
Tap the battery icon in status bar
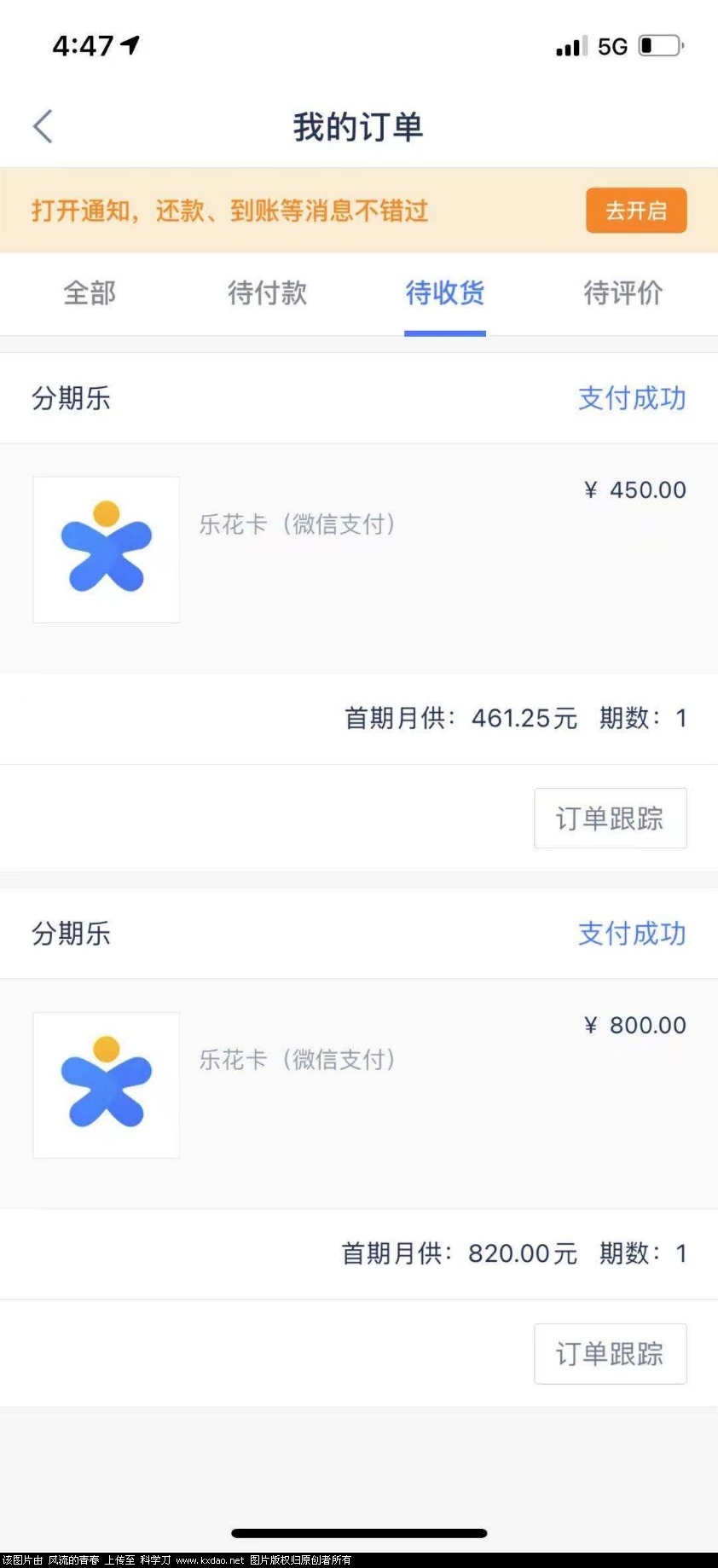662,45
